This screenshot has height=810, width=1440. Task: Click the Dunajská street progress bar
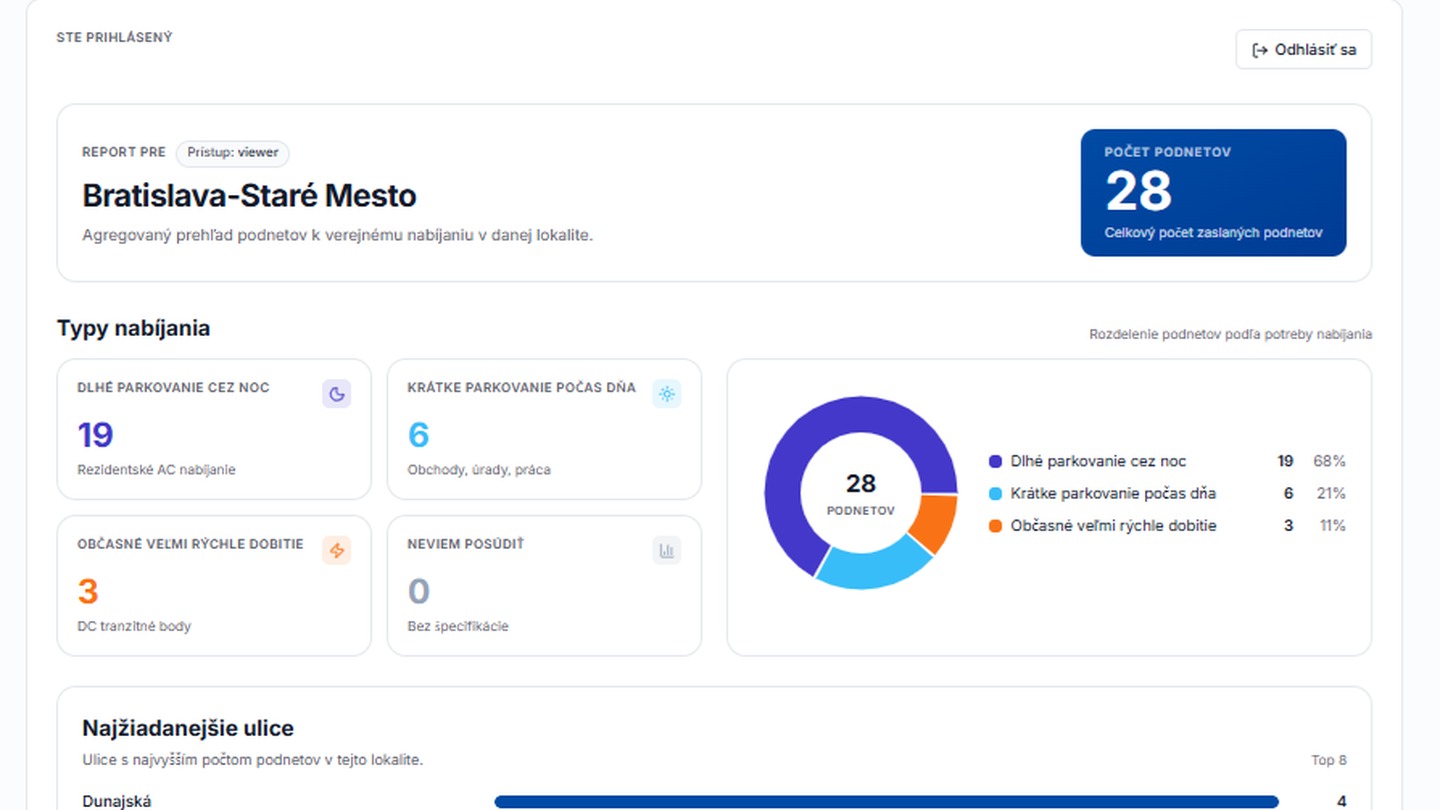(886, 802)
